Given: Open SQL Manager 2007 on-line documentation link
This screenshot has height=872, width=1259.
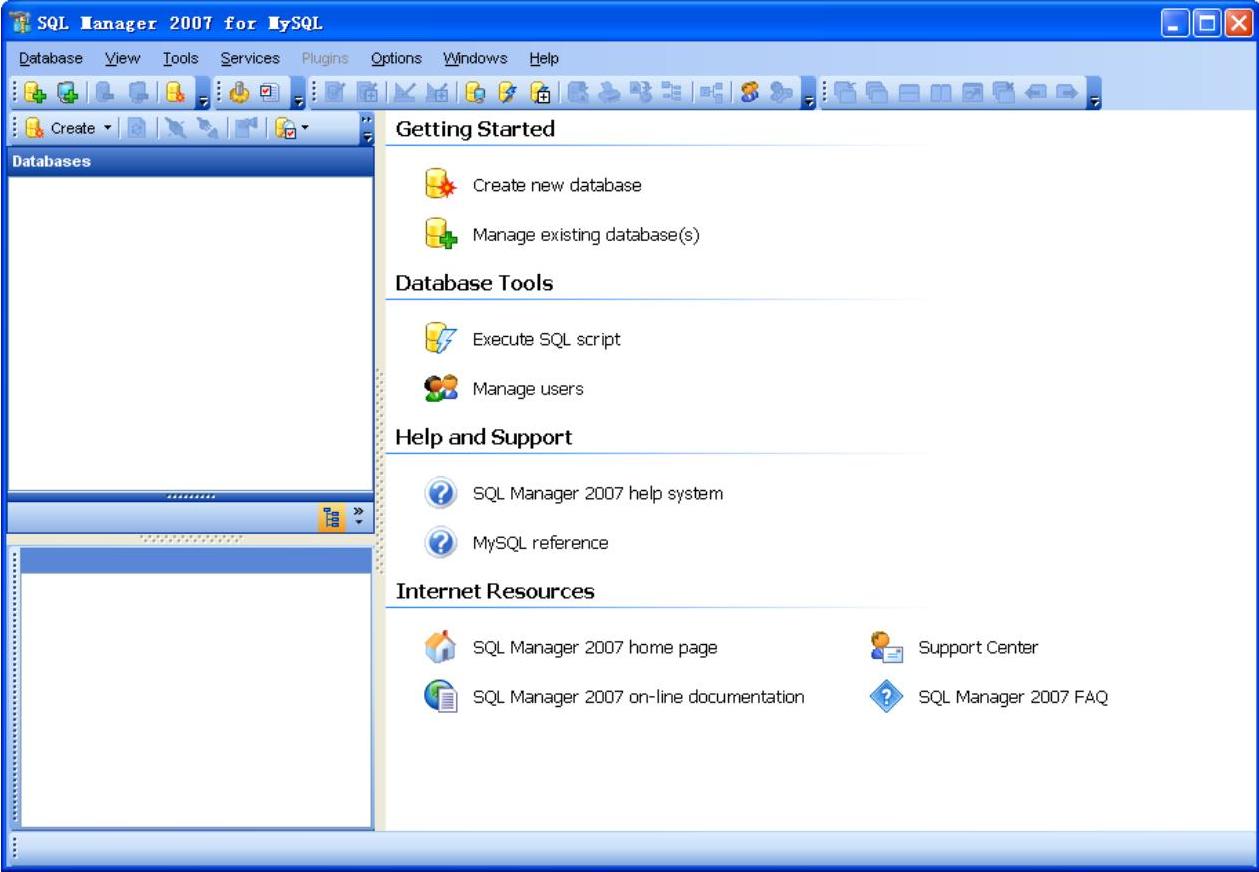Looking at the screenshot, I should (638, 697).
